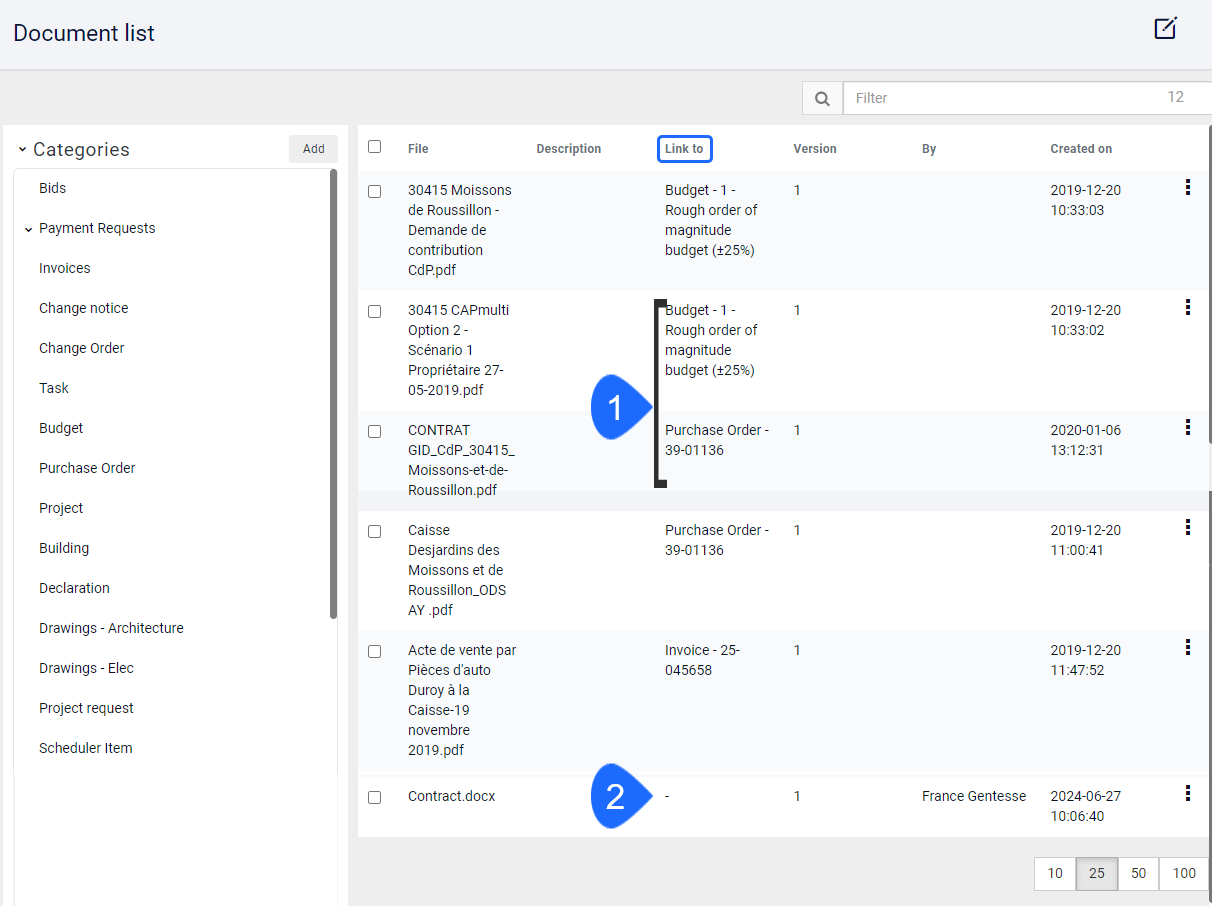Select the Project category
The image size is (1212, 906).
[61, 508]
